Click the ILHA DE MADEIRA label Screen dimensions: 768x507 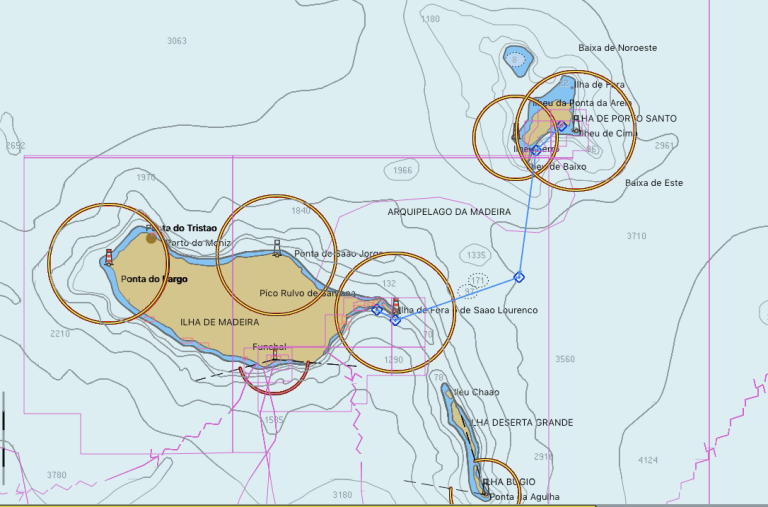coord(220,322)
